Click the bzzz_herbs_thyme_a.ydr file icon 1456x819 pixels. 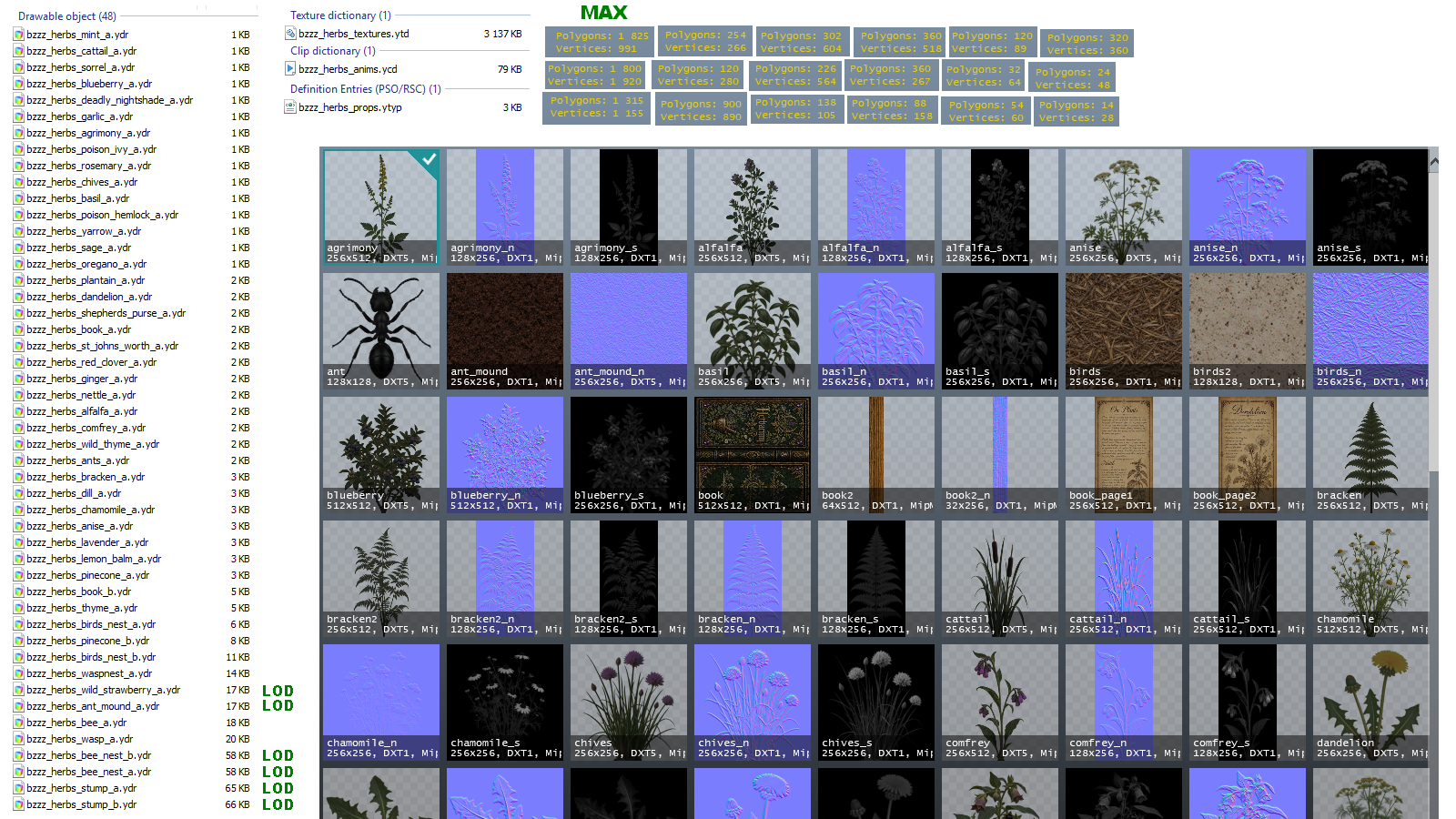[18, 608]
